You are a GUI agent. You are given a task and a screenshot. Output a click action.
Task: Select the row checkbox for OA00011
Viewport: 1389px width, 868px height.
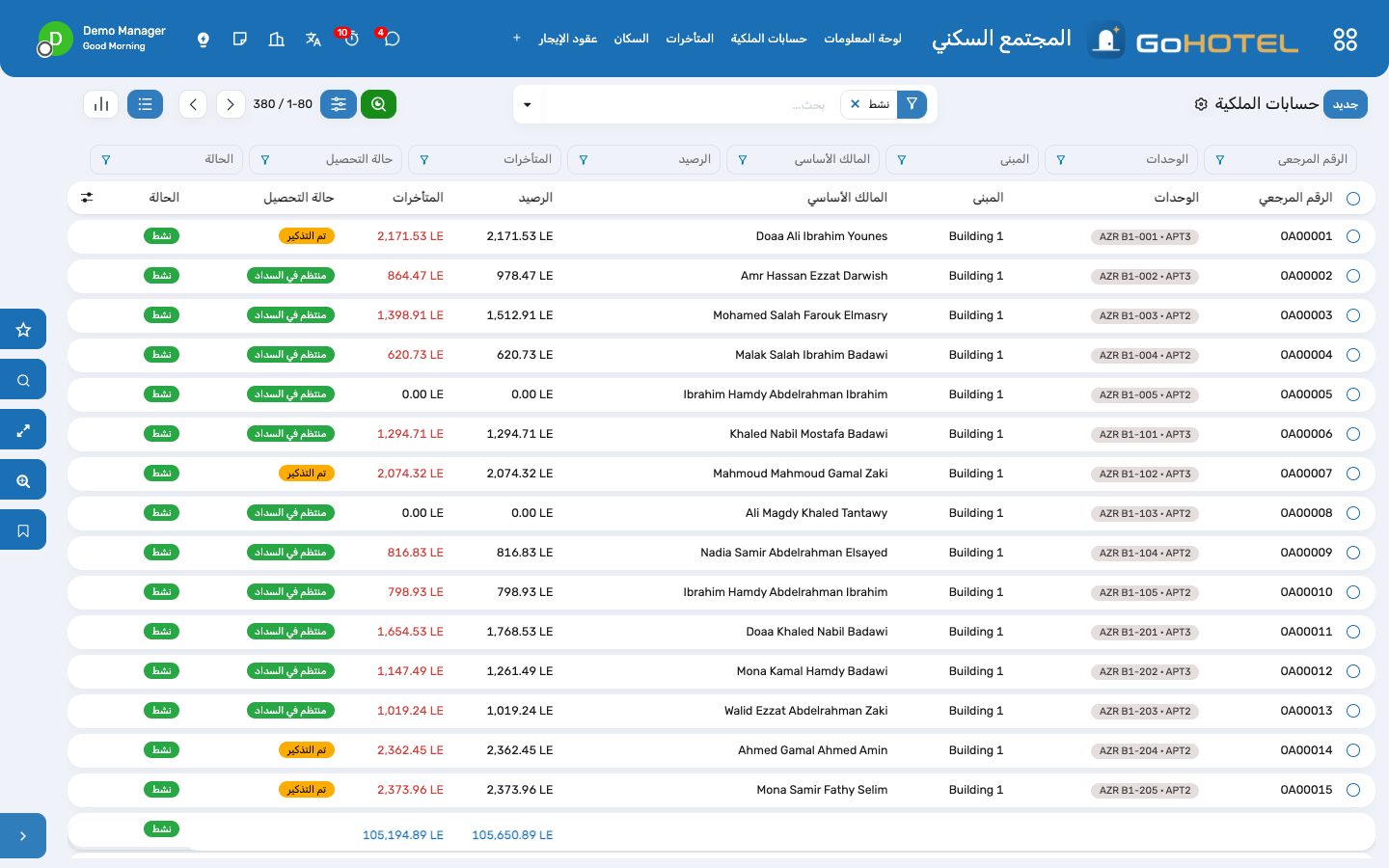click(1353, 632)
